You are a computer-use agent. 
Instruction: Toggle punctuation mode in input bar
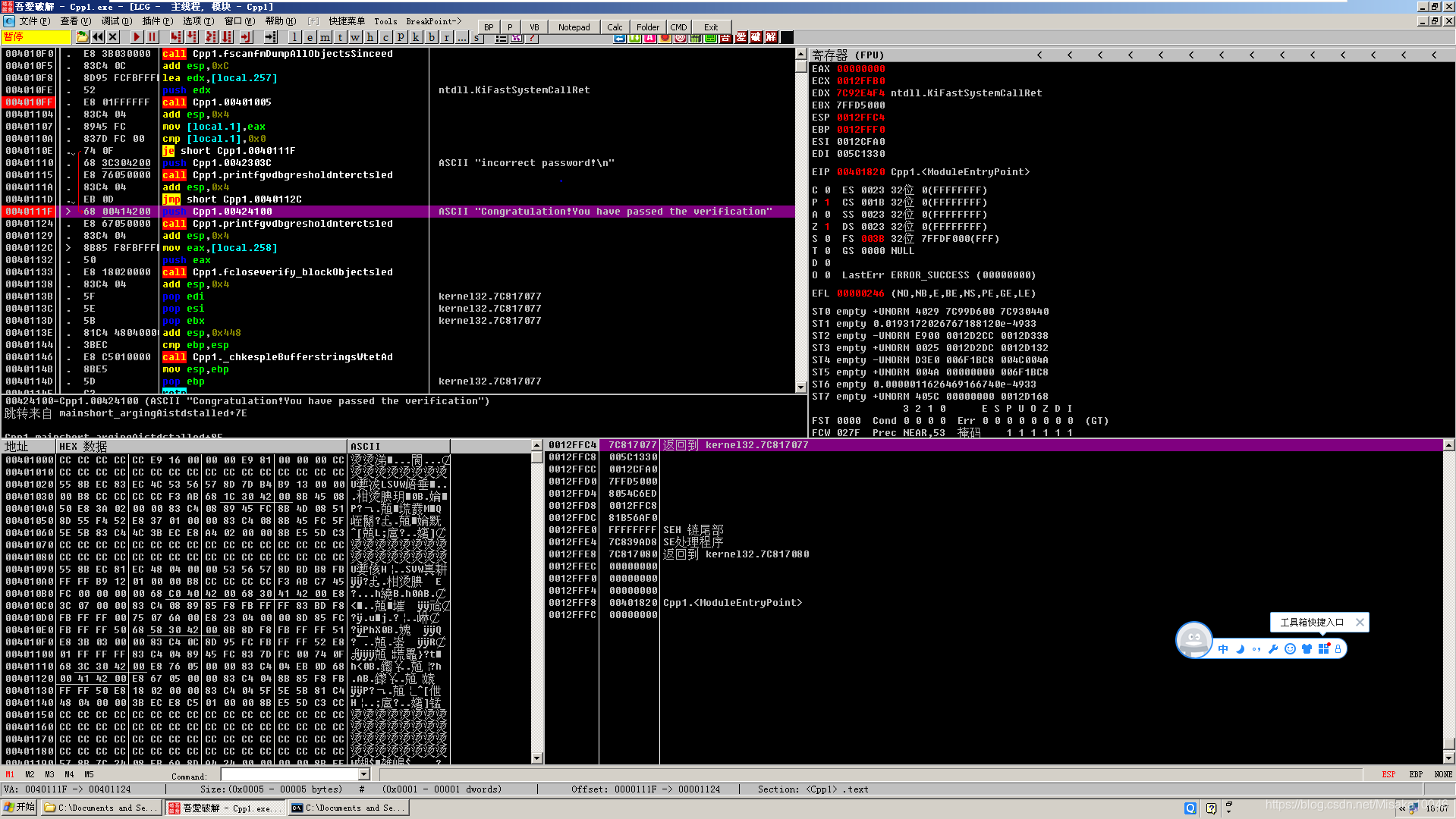click(1256, 648)
